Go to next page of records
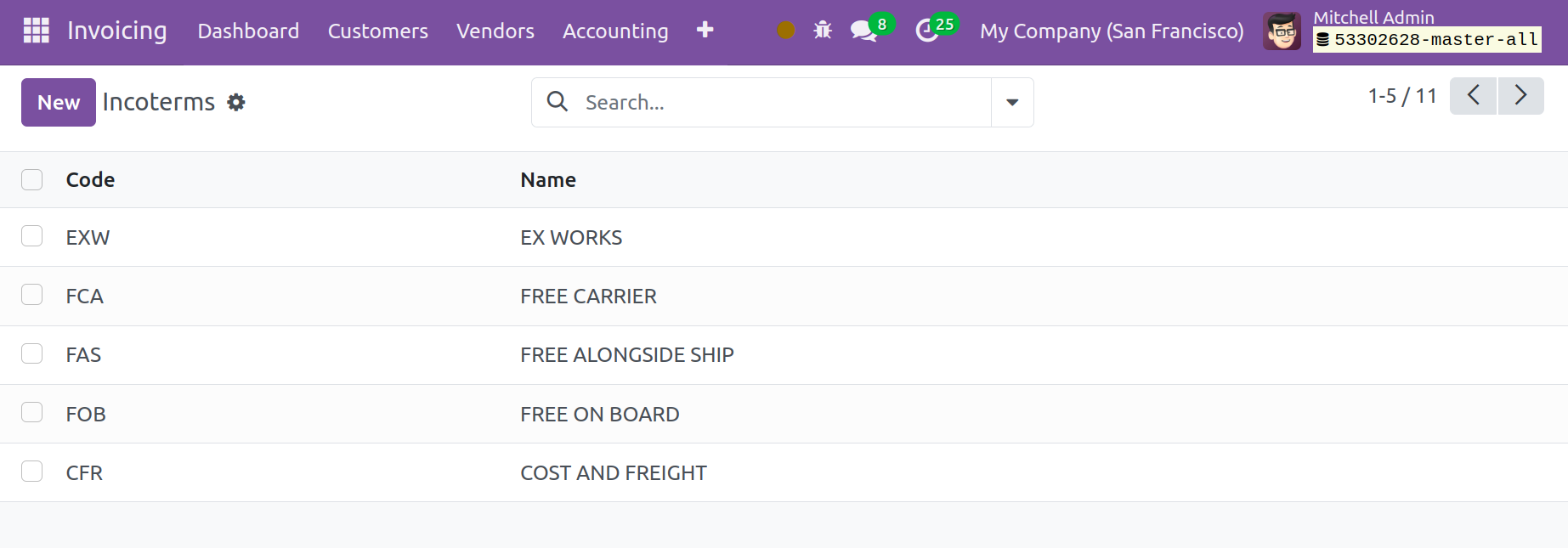This screenshot has width=1568, height=548. (x=1521, y=95)
